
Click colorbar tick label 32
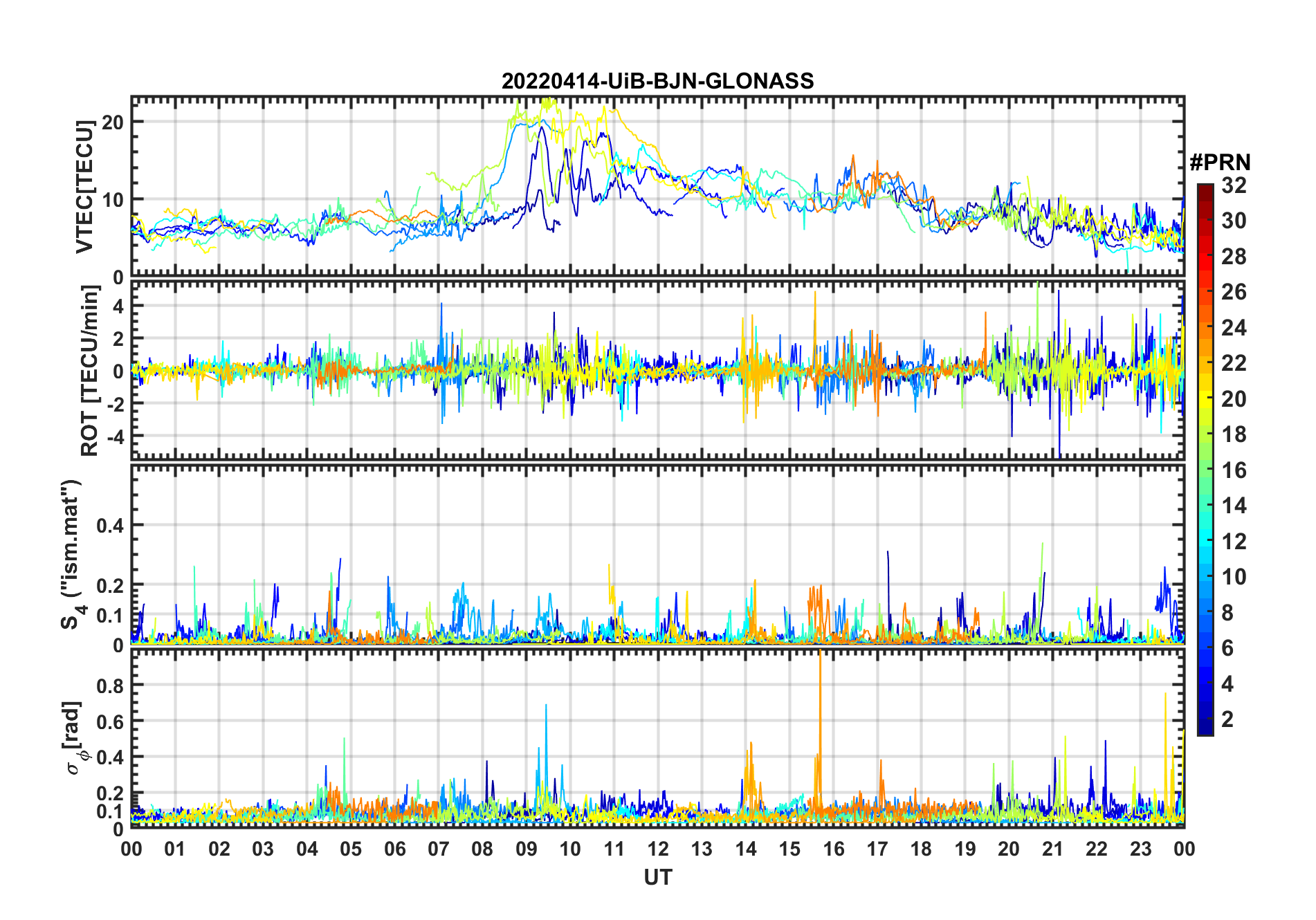1234,185
